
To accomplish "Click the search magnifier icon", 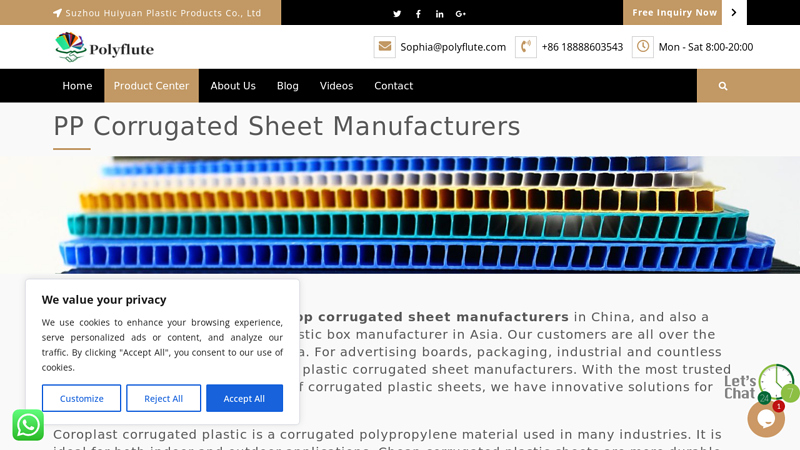I will (x=723, y=86).
